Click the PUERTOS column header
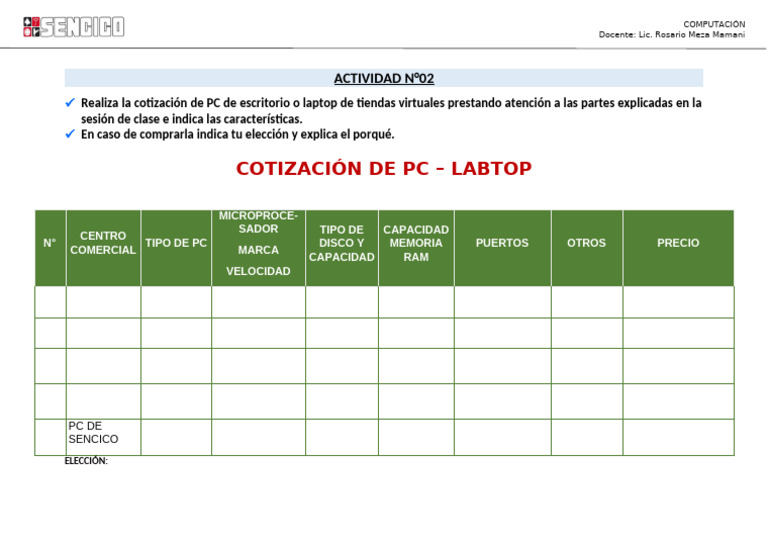 503,248
